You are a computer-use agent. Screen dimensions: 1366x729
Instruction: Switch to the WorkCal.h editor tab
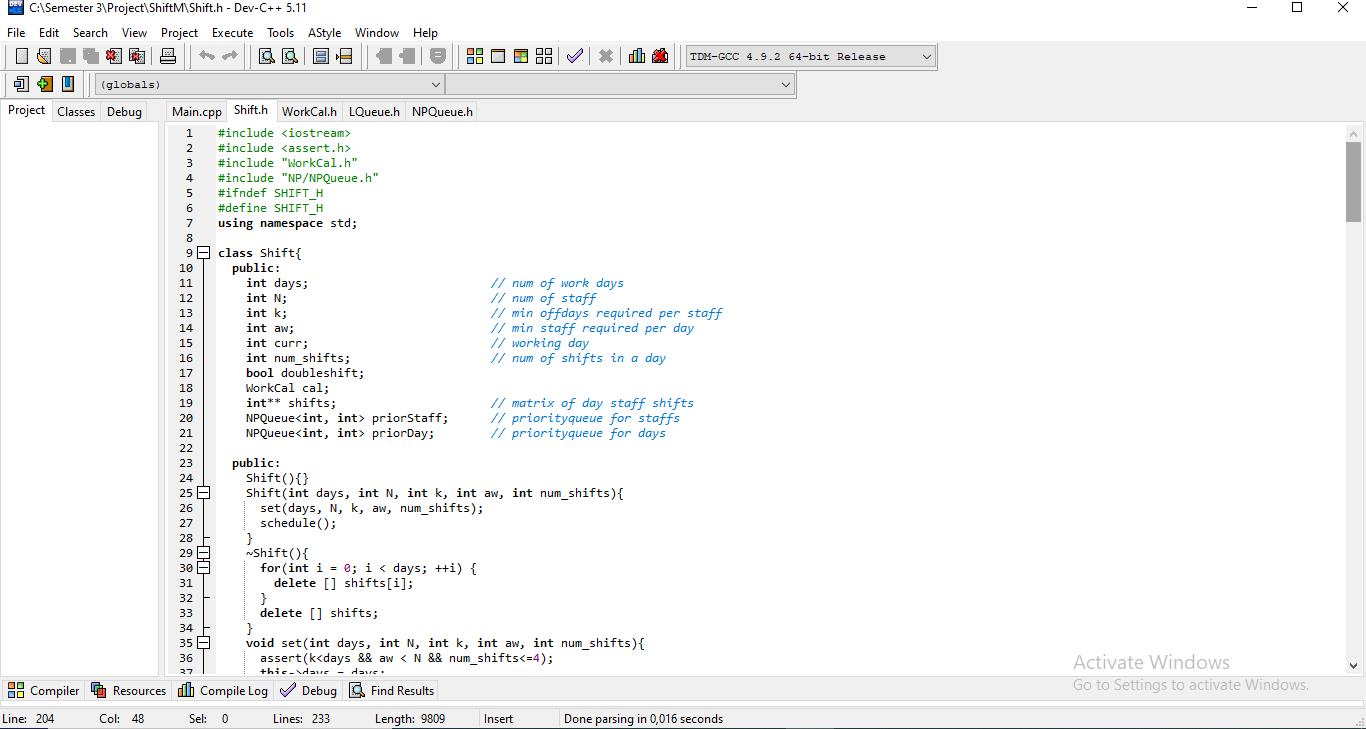[x=309, y=112]
